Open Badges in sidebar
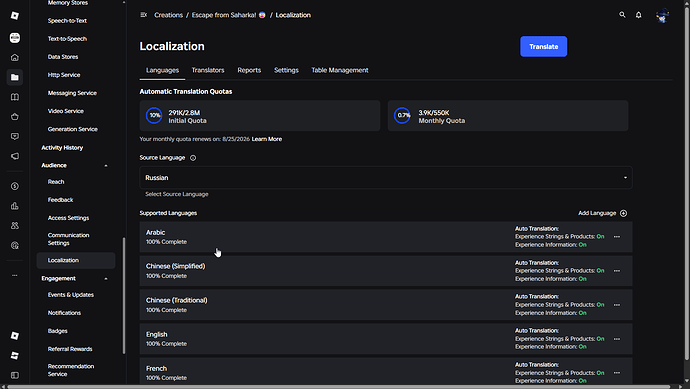This screenshot has width=690, height=389. pyautogui.click(x=58, y=331)
